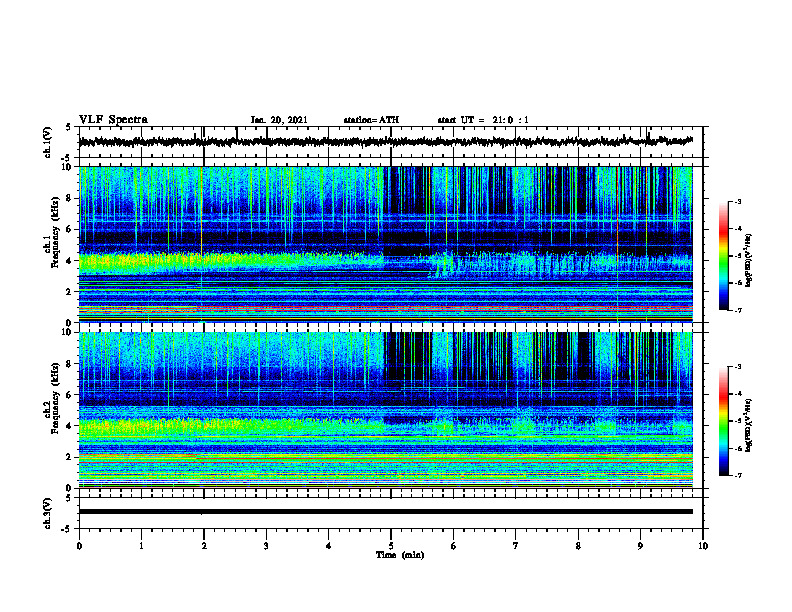Click the "5" volt tick of ch.1(V) panel
Screen dimensions: 792x612
pyautogui.click(x=69, y=128)
